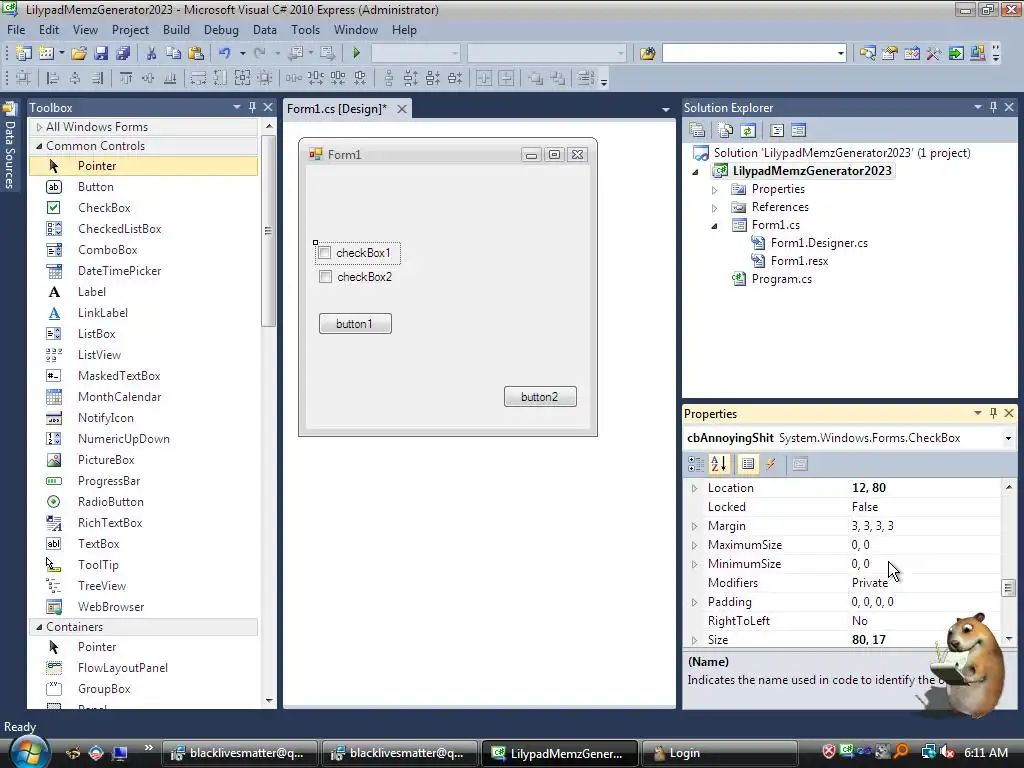Click the Open File folder icon

pyautogui.click(x=79, y=53)
